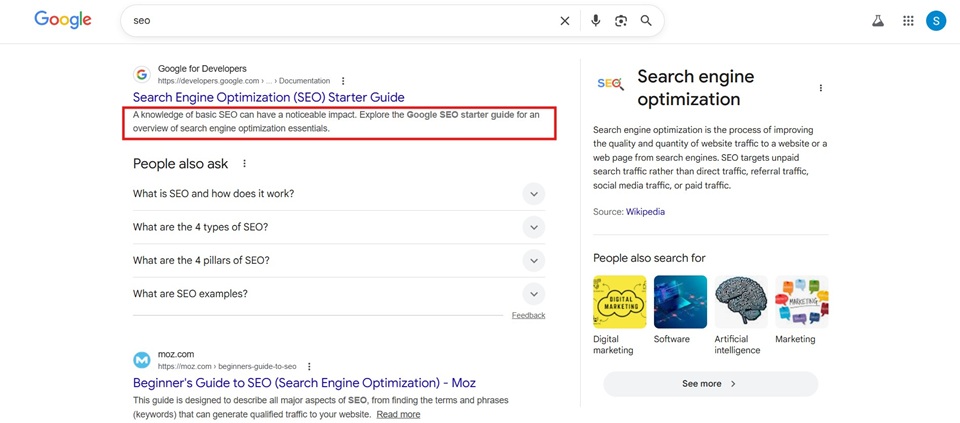Click Google for Developers favicon
Image resolution: width=960 pixels, height=423 pixels.
[142, 75]
